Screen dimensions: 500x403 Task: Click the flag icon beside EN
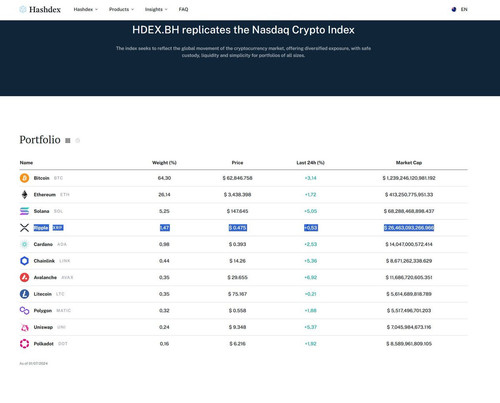click(454, 9)
